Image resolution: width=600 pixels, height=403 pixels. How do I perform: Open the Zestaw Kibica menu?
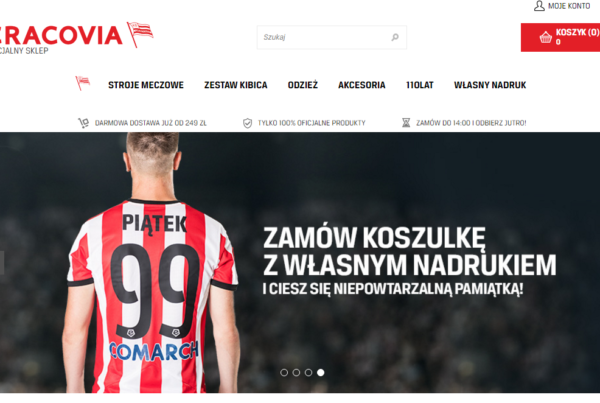pos(236,85)
